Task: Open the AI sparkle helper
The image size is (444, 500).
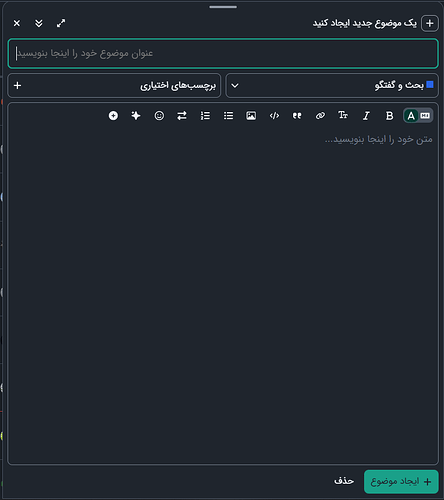Action: click(136, 116)
